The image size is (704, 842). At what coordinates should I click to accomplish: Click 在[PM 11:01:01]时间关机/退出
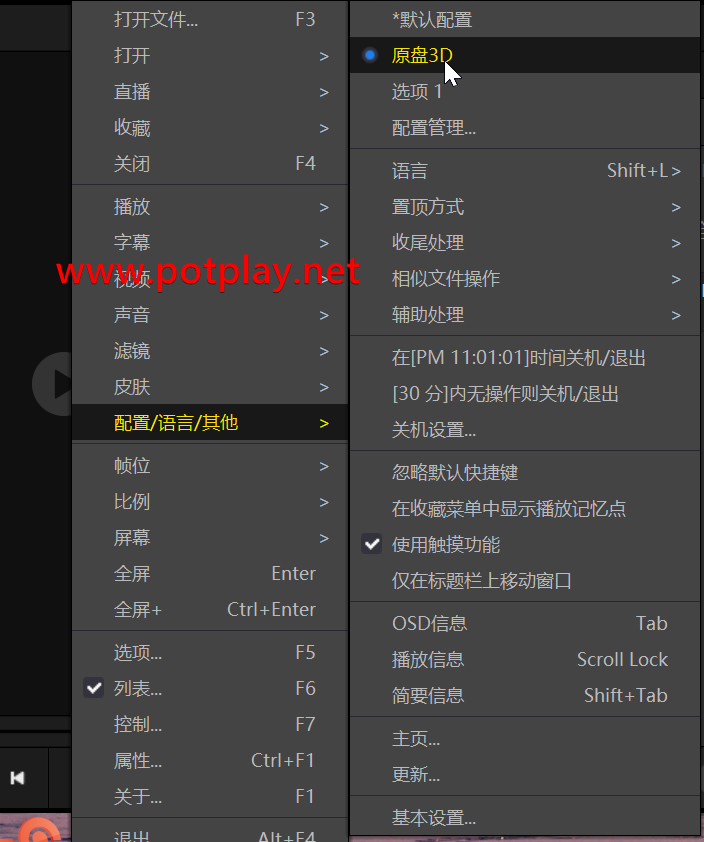[x=525, y=358]
